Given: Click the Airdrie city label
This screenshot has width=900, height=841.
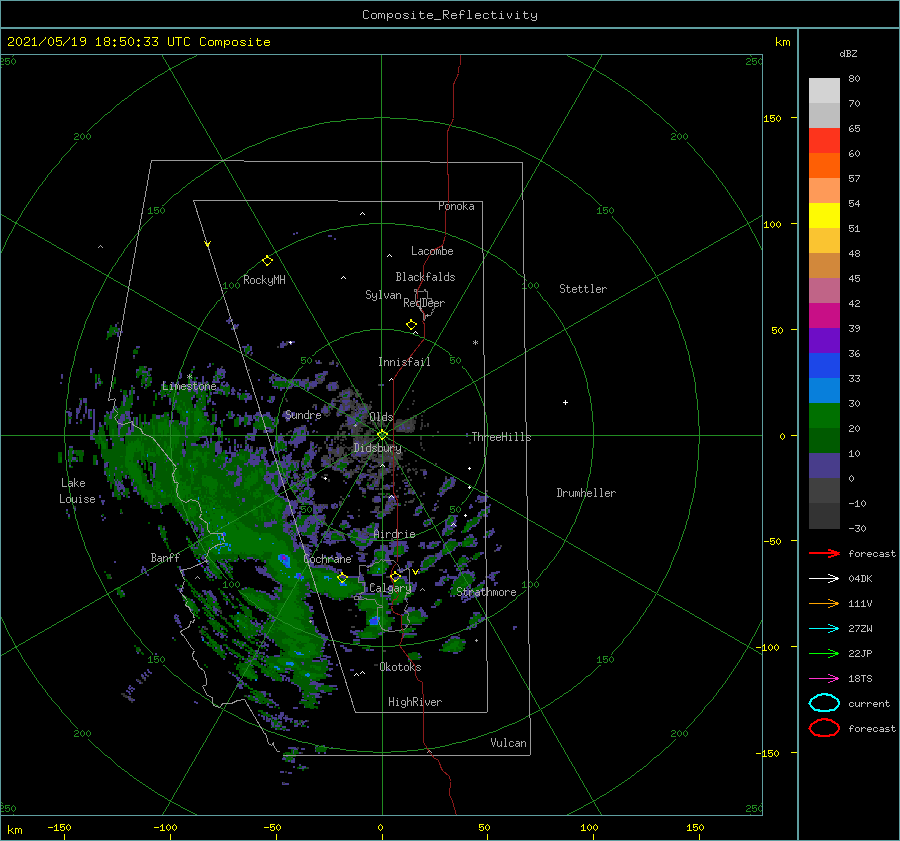Looking at the screenshot, I should coord(394,534).
